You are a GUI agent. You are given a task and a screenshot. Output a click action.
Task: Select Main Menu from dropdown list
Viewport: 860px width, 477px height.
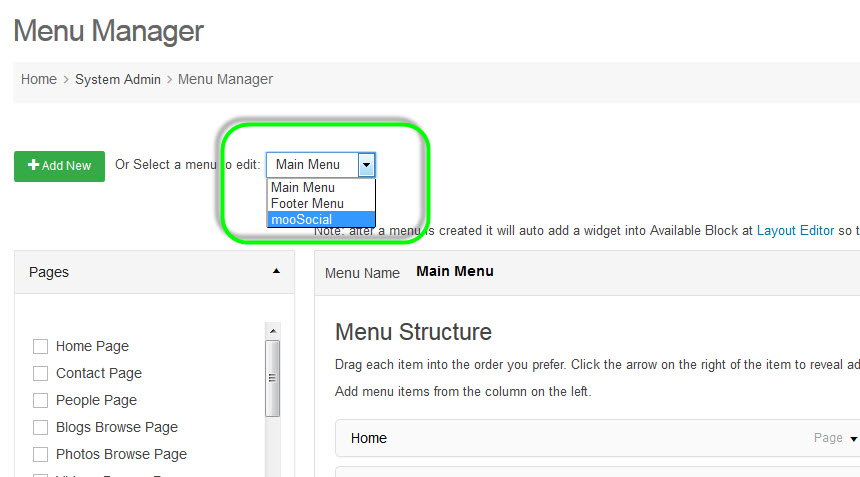[x=303, y=188]
